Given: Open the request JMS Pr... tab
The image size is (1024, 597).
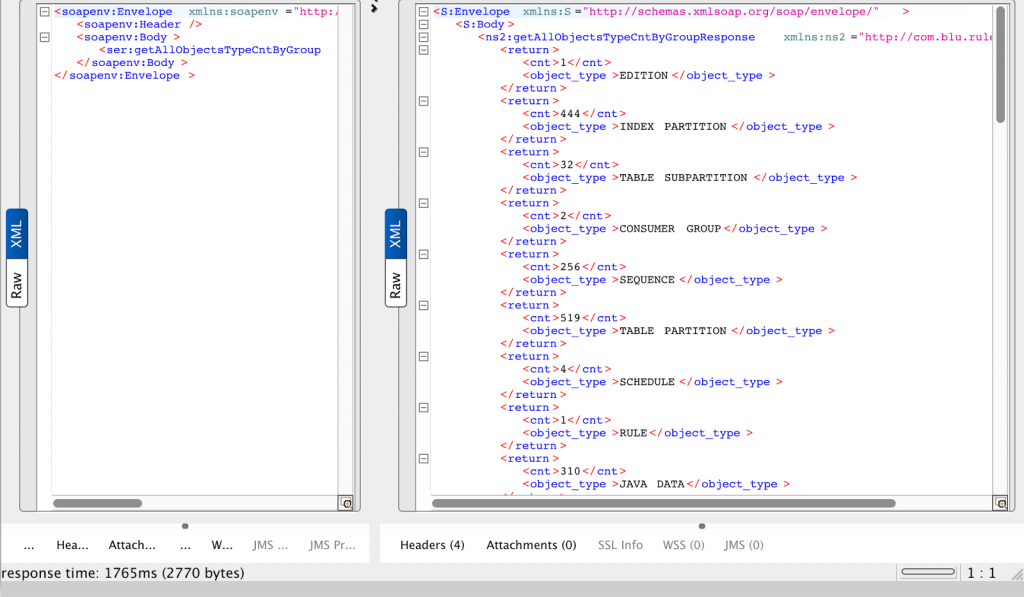Looking at the screenshot, I should click(332, 545).
